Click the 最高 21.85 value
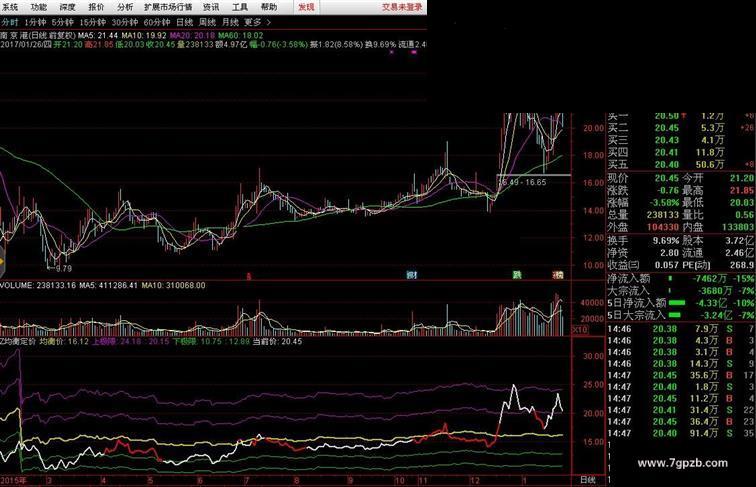The height and width of the screenshot is (487, 756). click(x=741, y=190)
